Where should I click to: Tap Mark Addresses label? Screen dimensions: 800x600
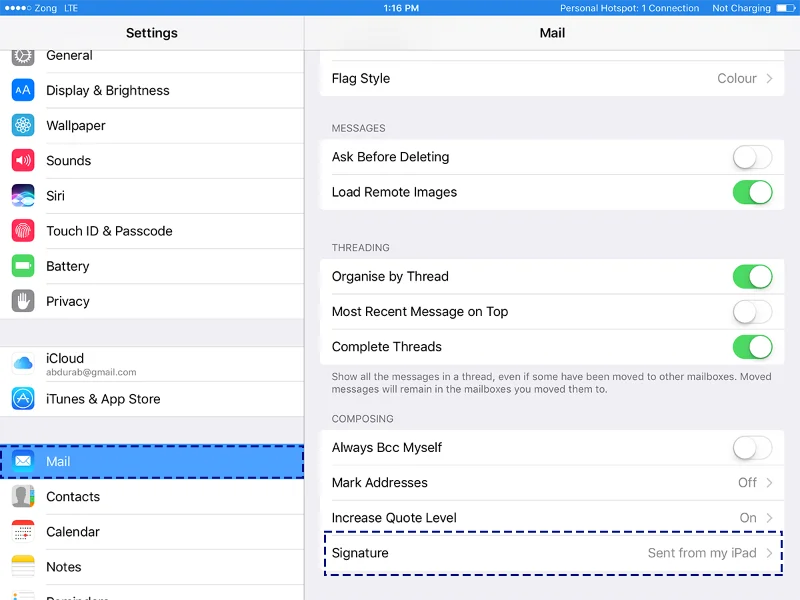(380, 483)
